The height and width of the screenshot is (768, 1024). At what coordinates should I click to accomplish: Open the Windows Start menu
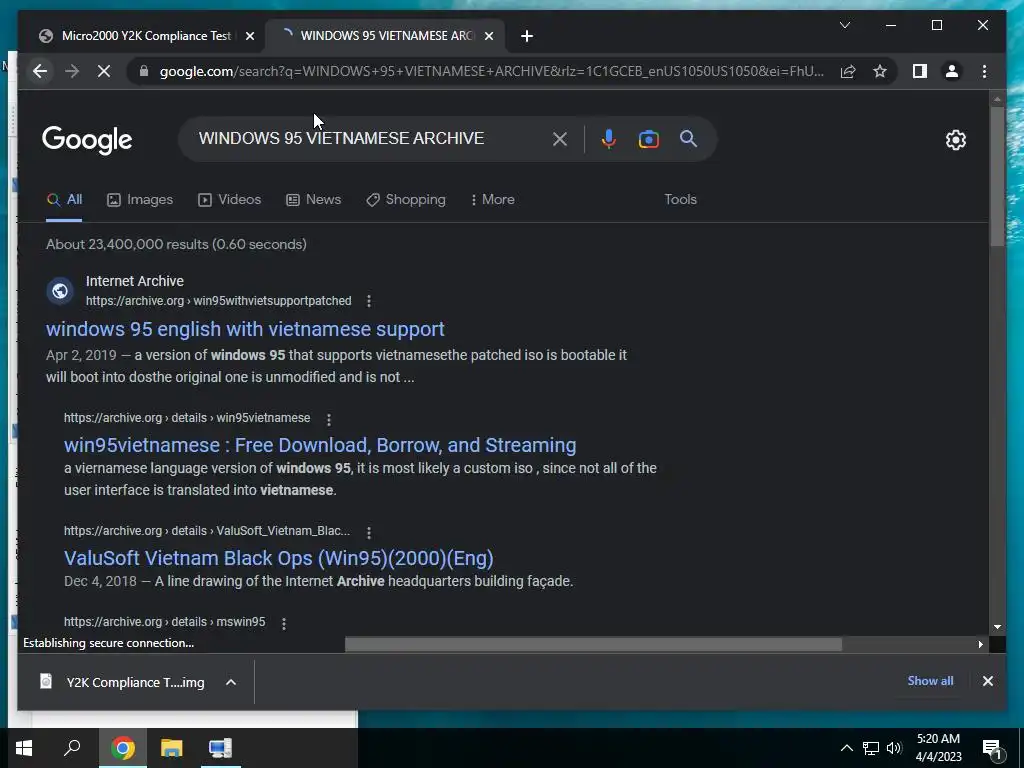pos(24,748)
